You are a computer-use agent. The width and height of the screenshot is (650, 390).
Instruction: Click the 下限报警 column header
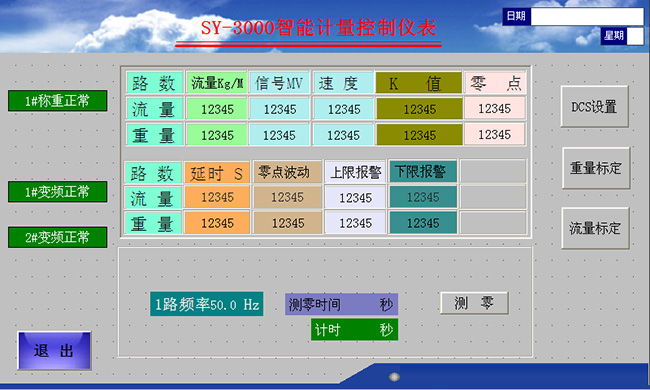(x=423, y=171)
